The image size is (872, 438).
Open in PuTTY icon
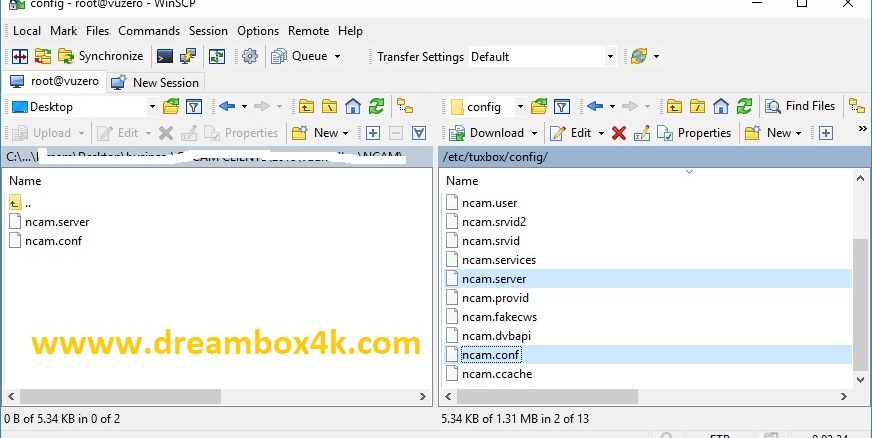pyautogui.click(x=188, y=56)
